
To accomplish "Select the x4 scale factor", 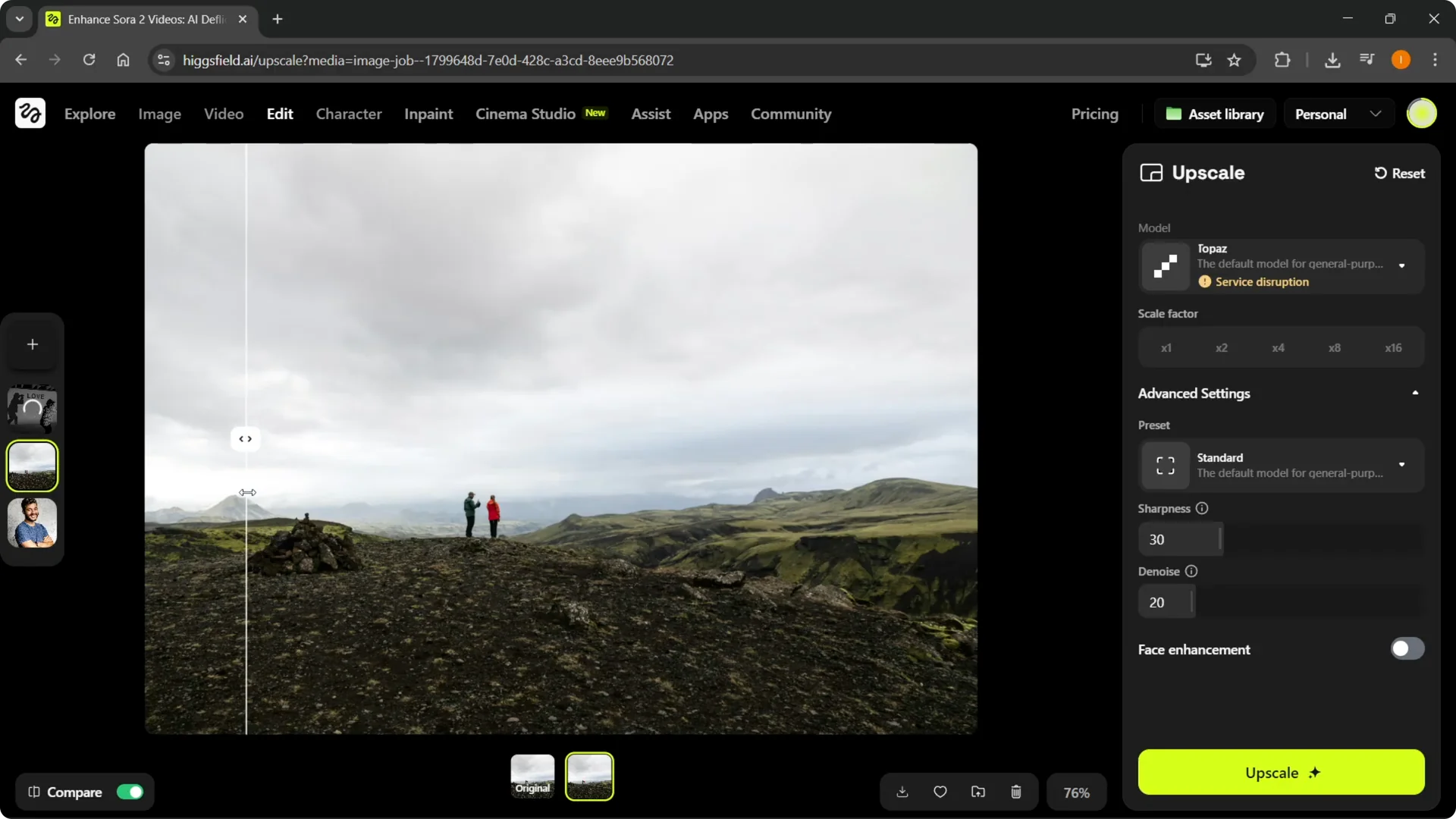I will click(x=1278, y=347).
